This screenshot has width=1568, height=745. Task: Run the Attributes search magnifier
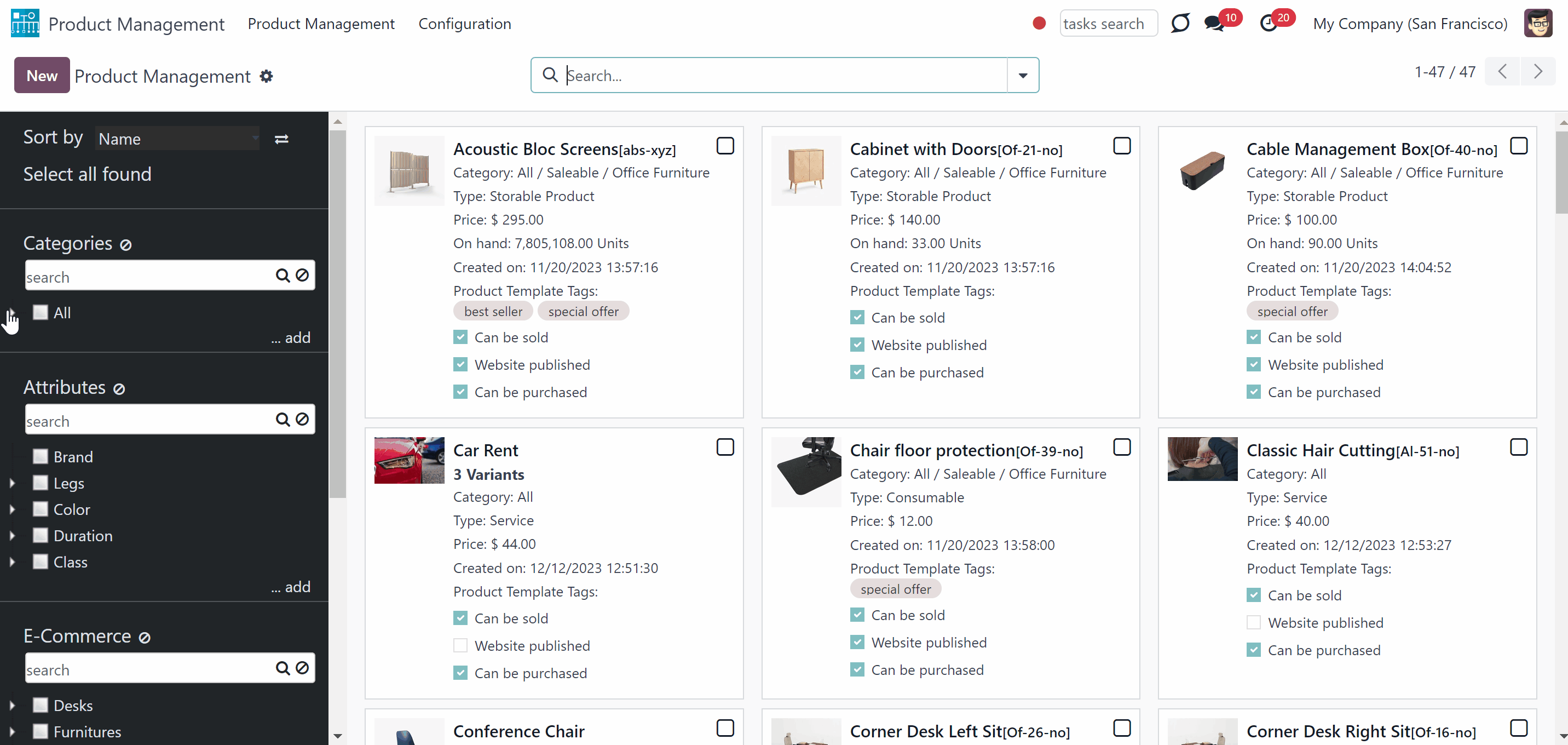coord(283,419)
